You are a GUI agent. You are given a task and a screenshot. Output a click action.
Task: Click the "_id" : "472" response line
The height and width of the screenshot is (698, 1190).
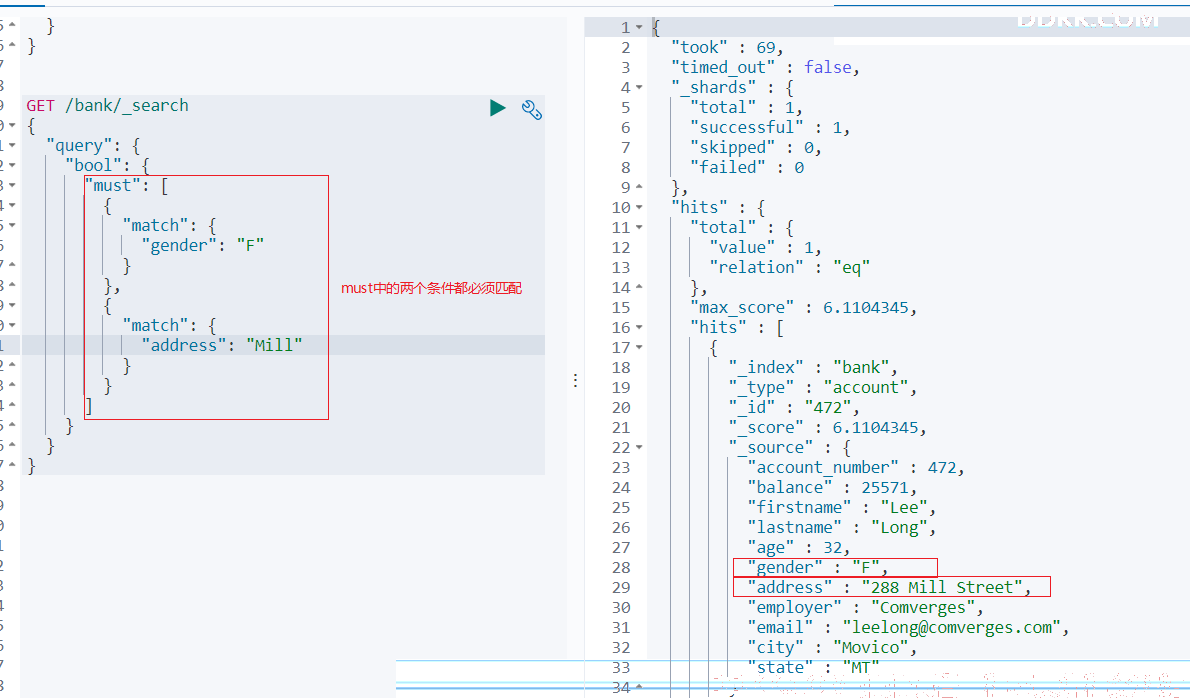pos(794,407)
